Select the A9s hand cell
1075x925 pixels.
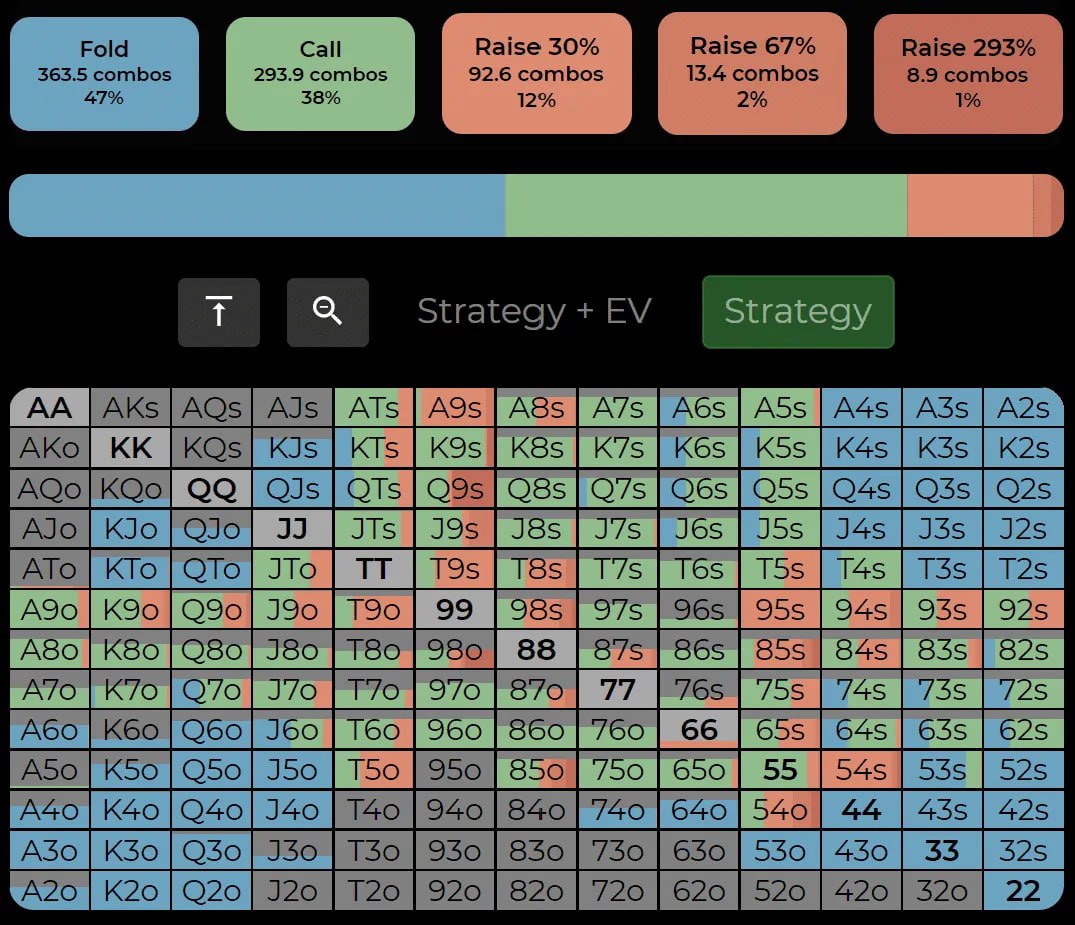point(455,408)
